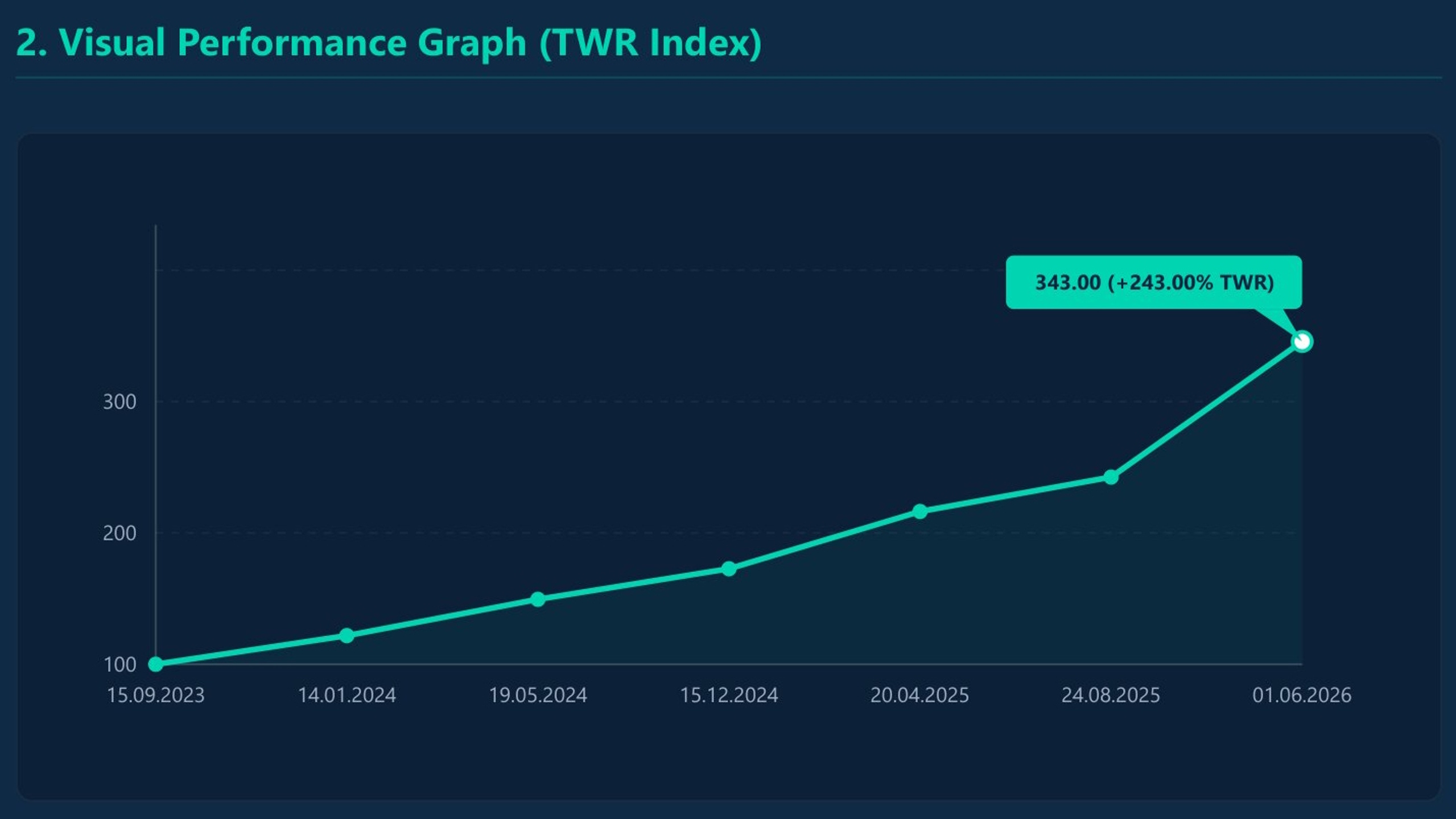Click the 343.00 (+243.00% TWR) tooltip
Viewport: 1456px width, 819px height.
(x=1153, y=282)
